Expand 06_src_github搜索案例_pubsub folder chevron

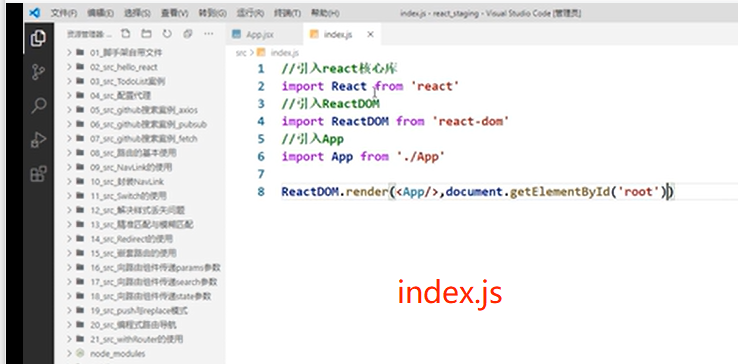tap(69, 124)
